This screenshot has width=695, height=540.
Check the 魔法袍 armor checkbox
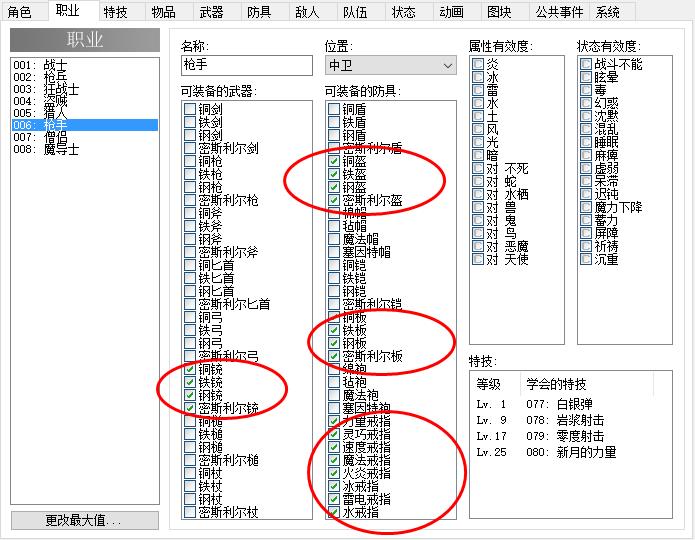(334, 395)
